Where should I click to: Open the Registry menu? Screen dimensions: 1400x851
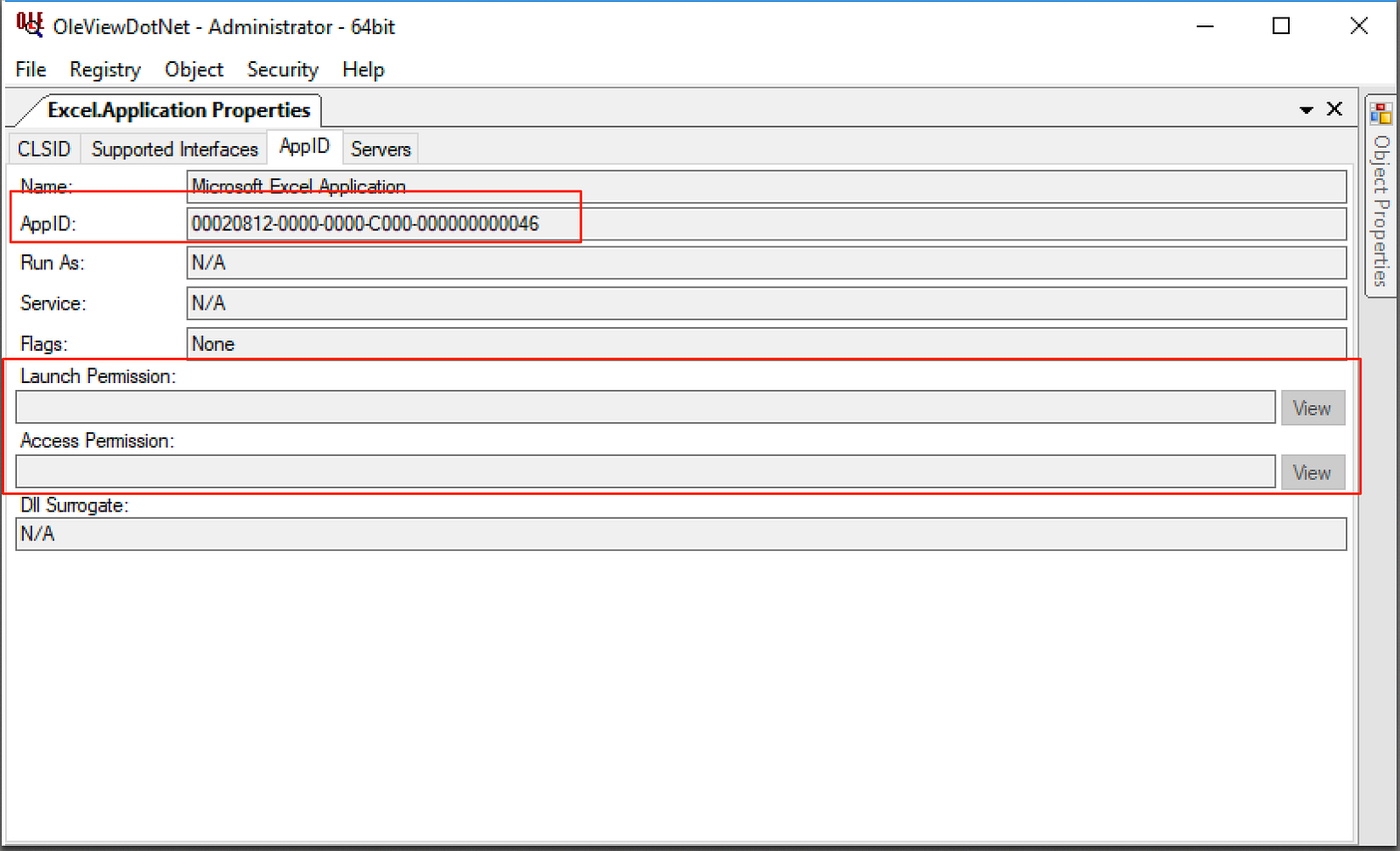(x=105, y=69)
